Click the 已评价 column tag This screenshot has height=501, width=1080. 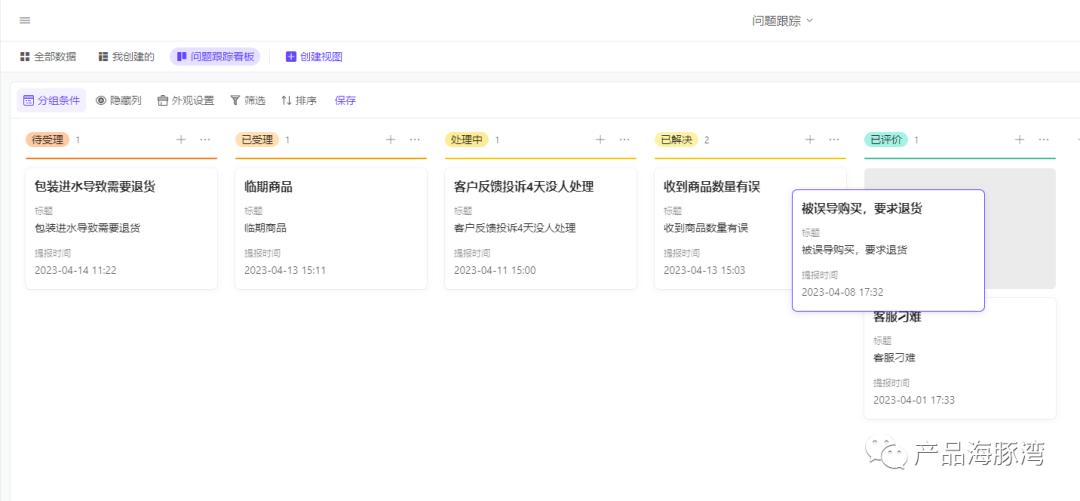click(886, 140)
